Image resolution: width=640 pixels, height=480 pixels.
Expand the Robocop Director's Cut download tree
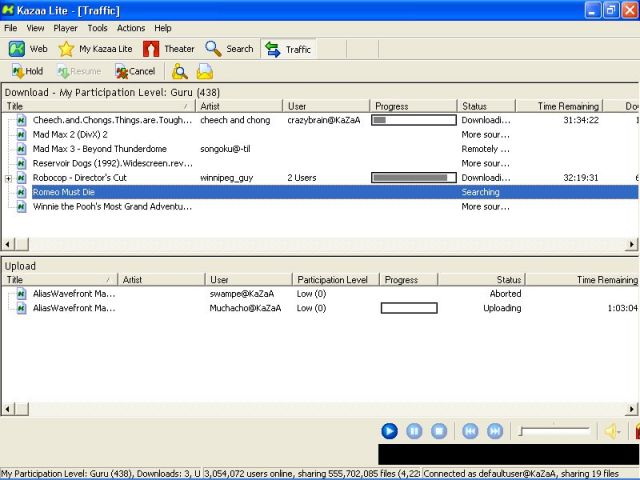click(8, 178)
